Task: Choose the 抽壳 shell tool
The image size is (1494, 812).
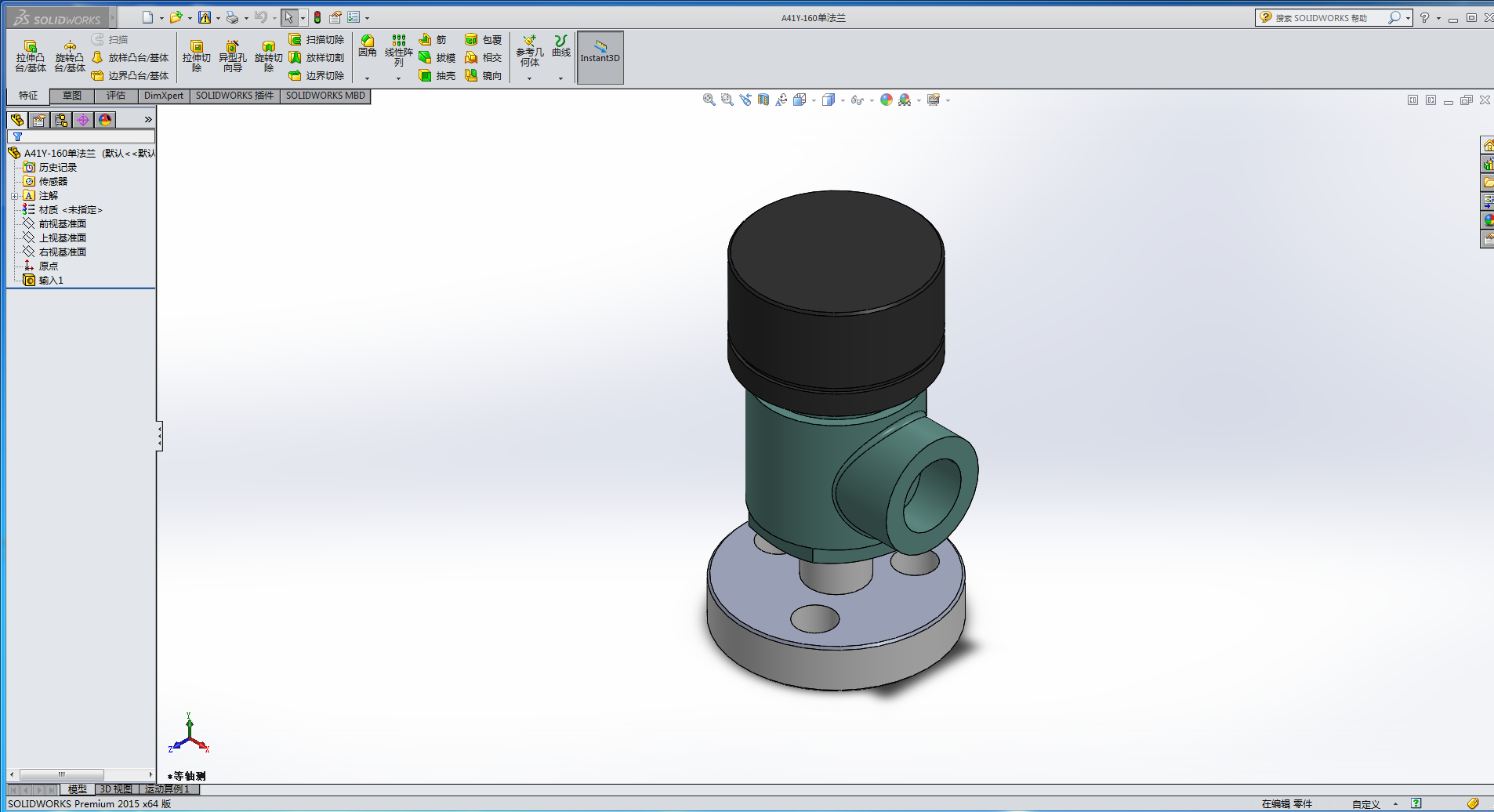Action: click(437, 76)
